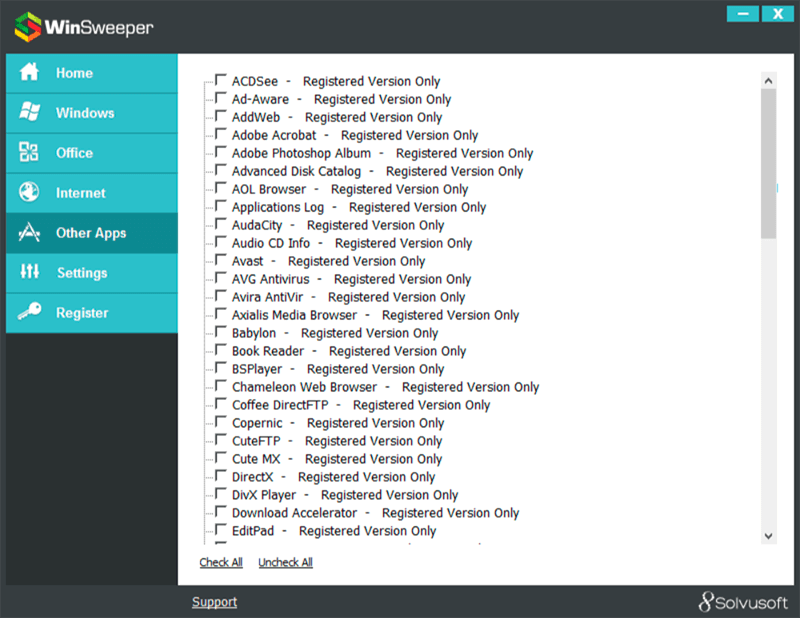Click the list scroll down arrow

(x=768, y=536)
